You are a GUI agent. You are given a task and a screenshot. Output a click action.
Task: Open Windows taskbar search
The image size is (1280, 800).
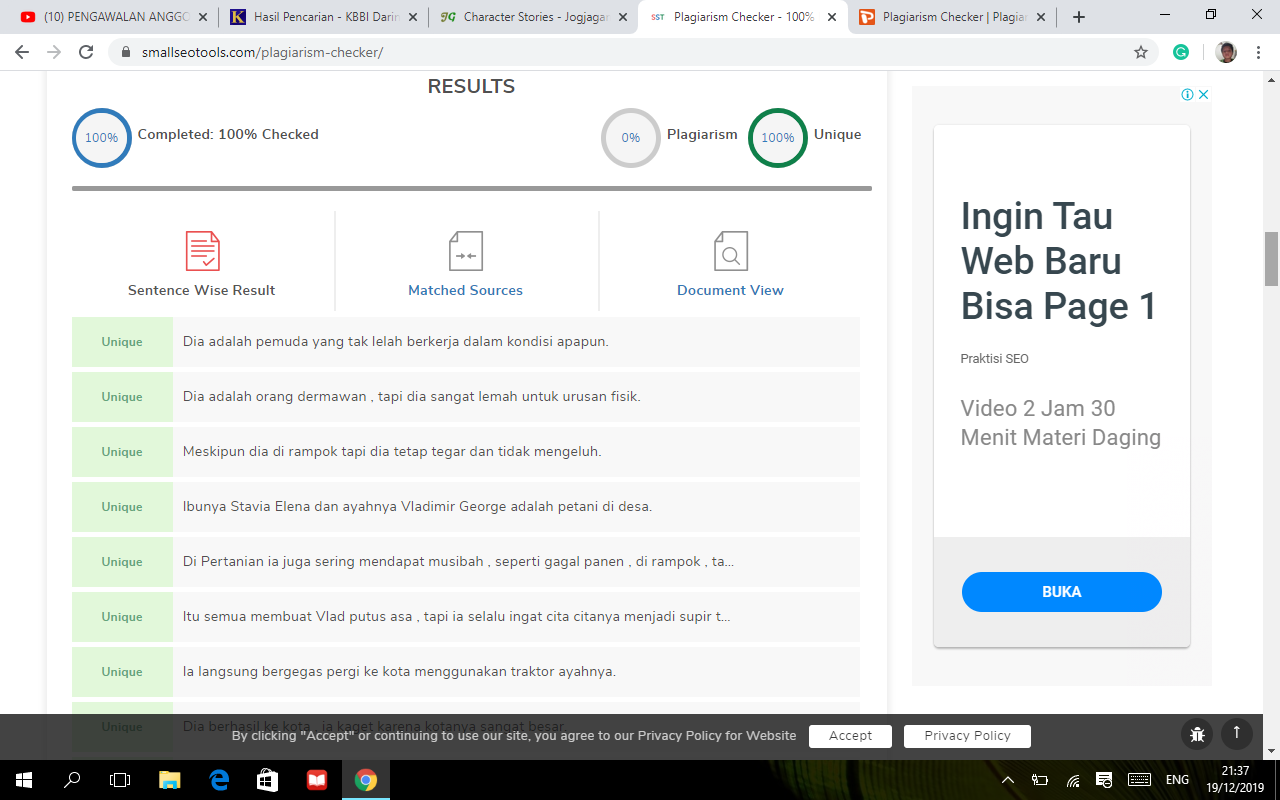point(72,780)
